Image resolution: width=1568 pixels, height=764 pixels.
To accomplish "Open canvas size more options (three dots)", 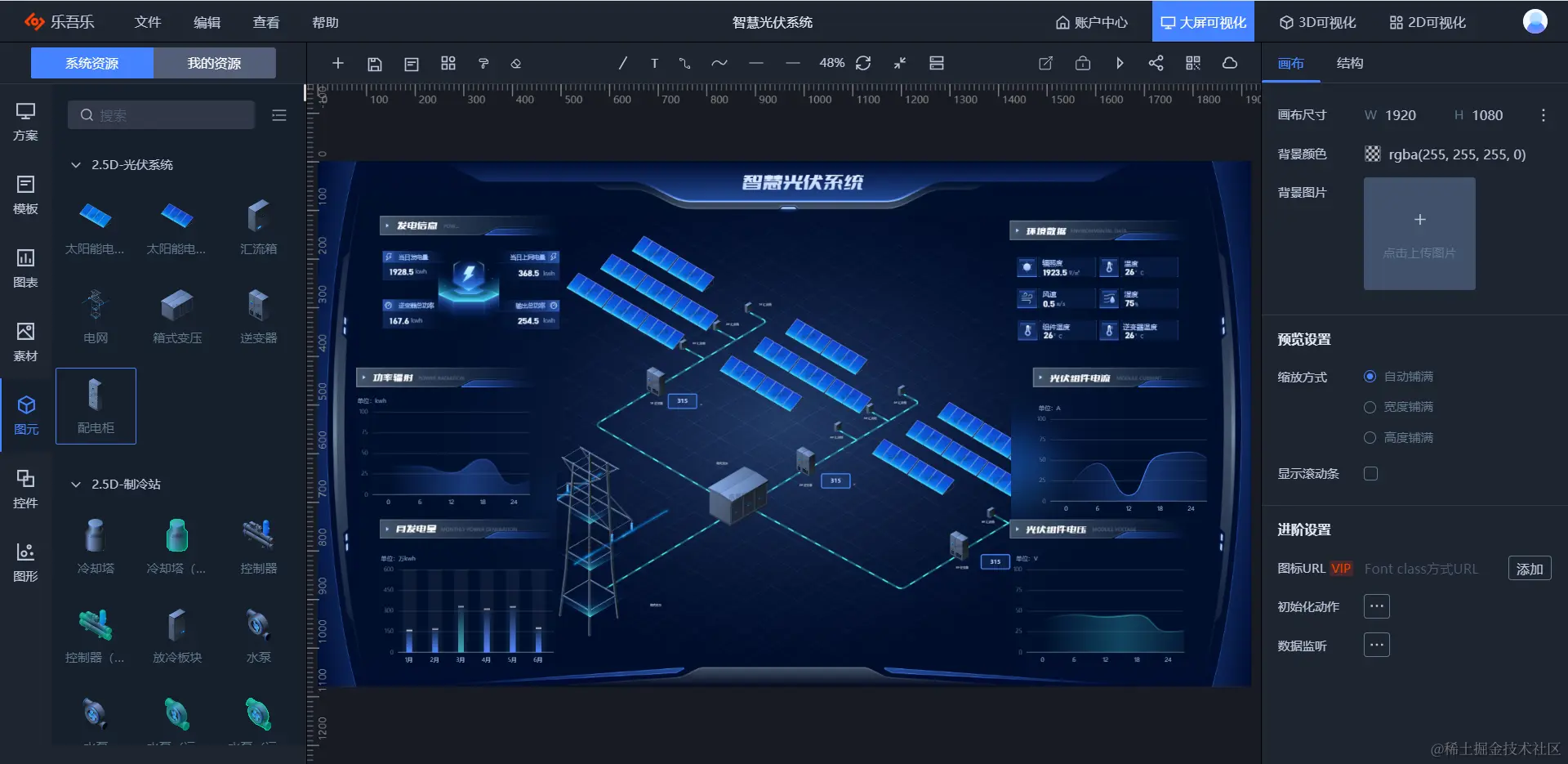I will (1543, 115).
